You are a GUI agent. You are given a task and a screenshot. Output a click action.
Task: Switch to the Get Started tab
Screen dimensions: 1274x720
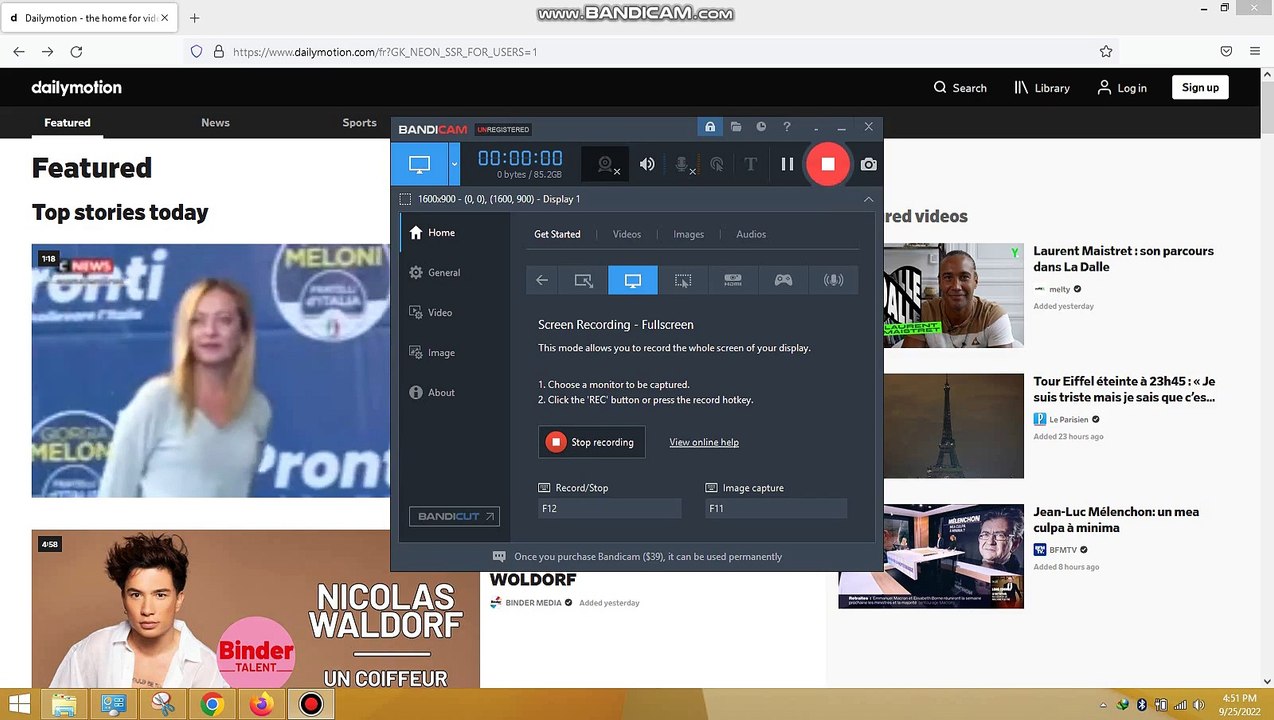click(557, 234)
